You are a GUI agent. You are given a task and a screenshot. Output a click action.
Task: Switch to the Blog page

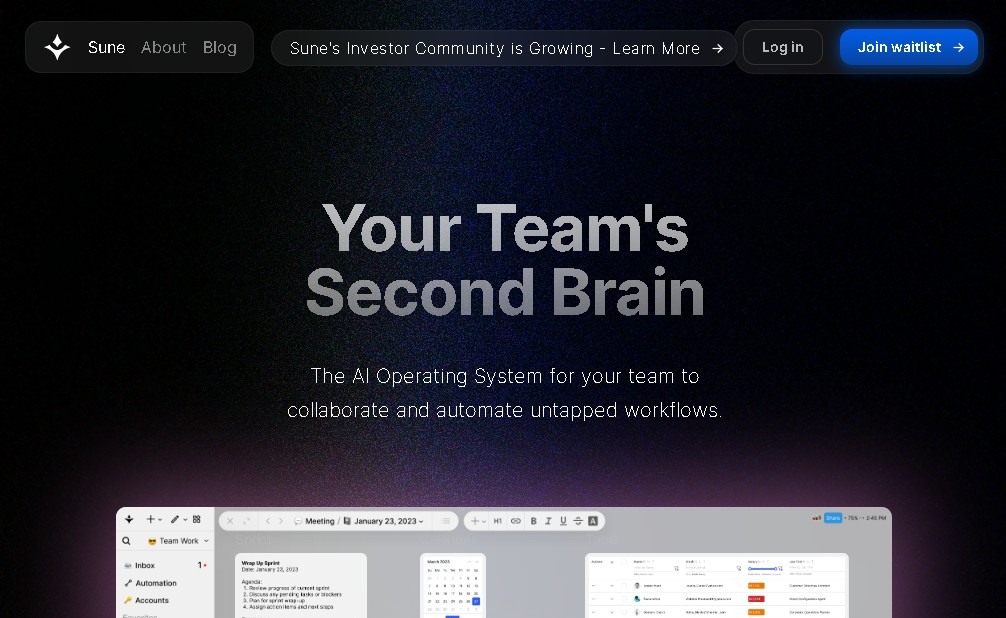219,47
